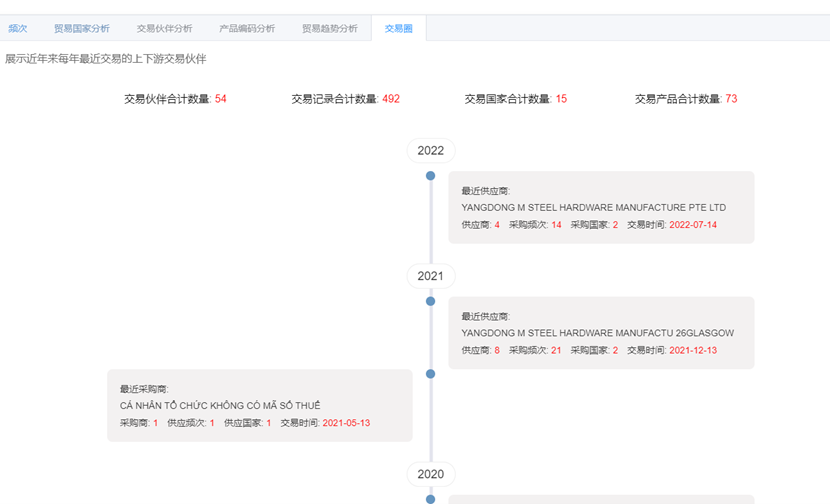
Task: Click 供应商 count 8 in 2021 card
Action: point(497,350)
